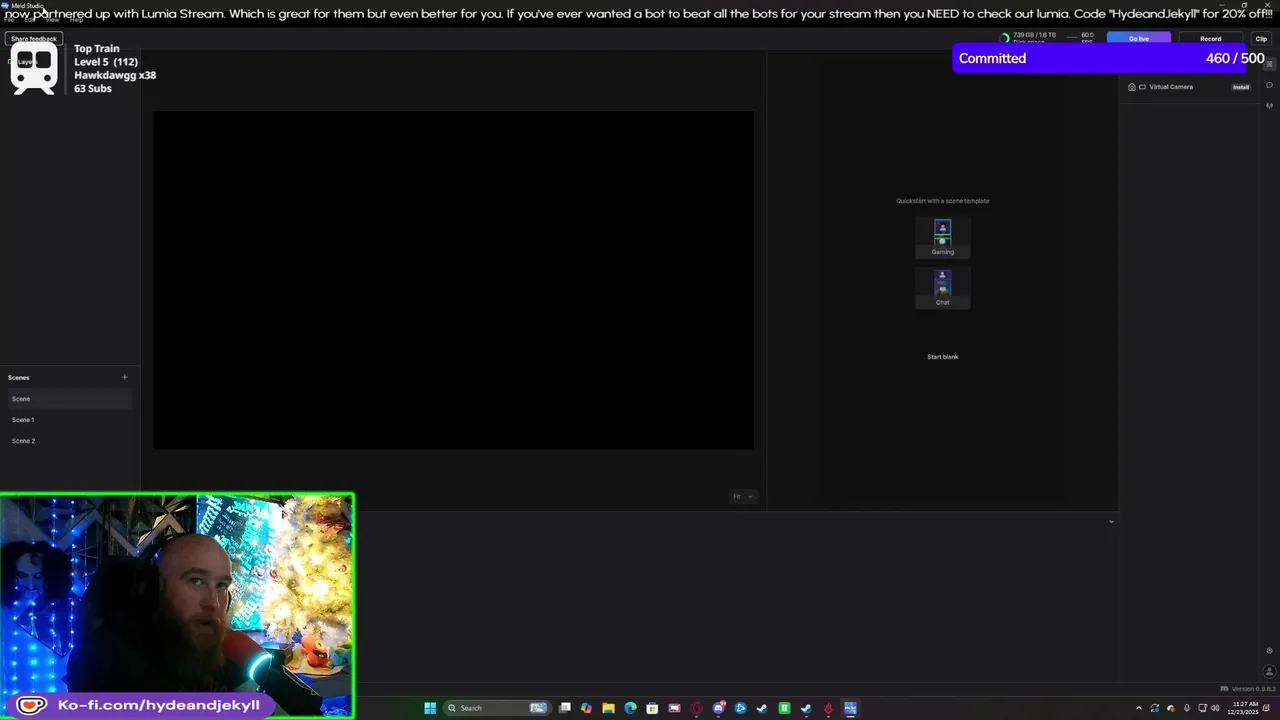Open Discord from the taskbar

pos(718,708)
